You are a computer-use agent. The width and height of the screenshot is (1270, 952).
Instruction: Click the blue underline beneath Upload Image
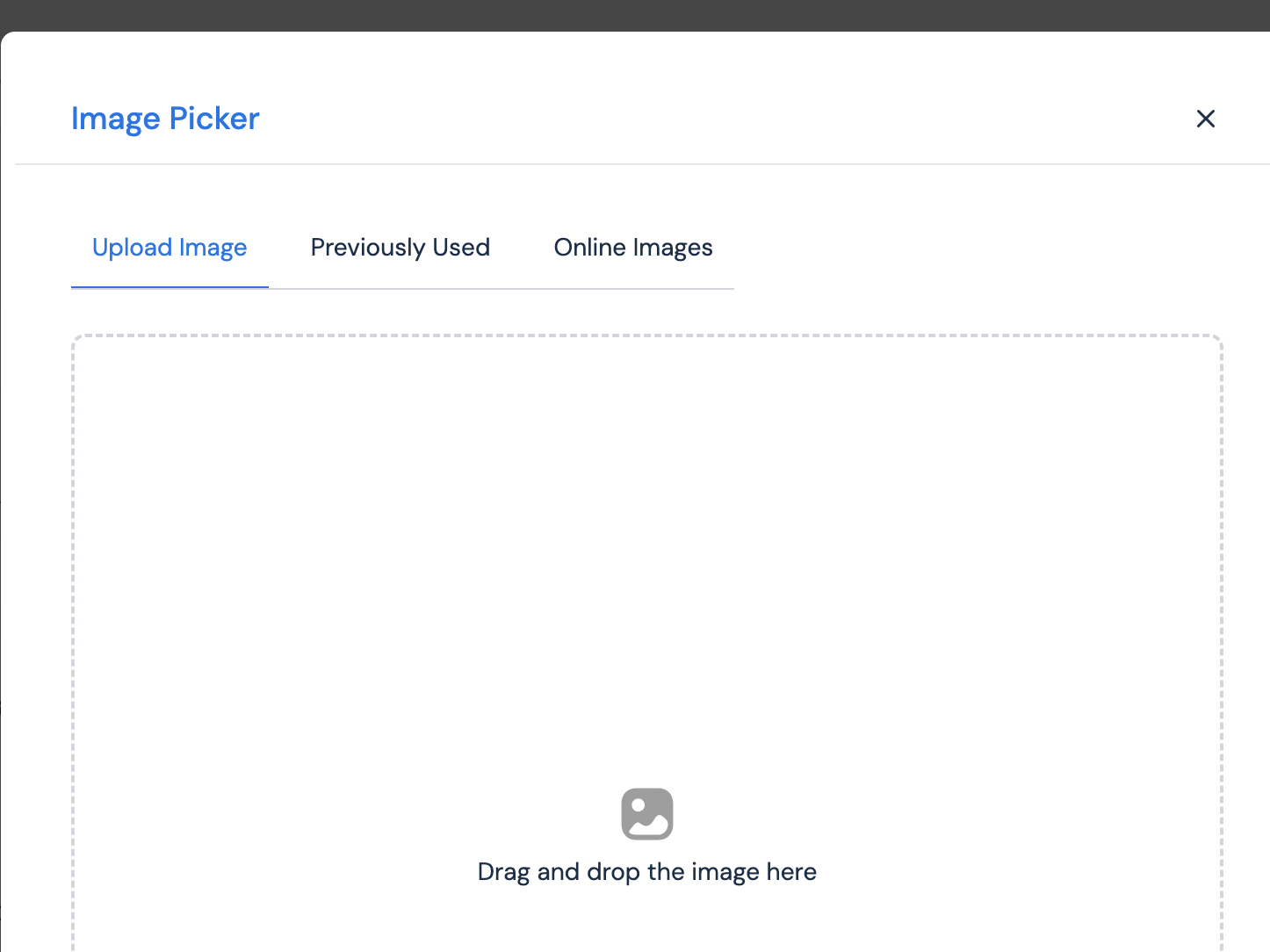coord(170,287)
